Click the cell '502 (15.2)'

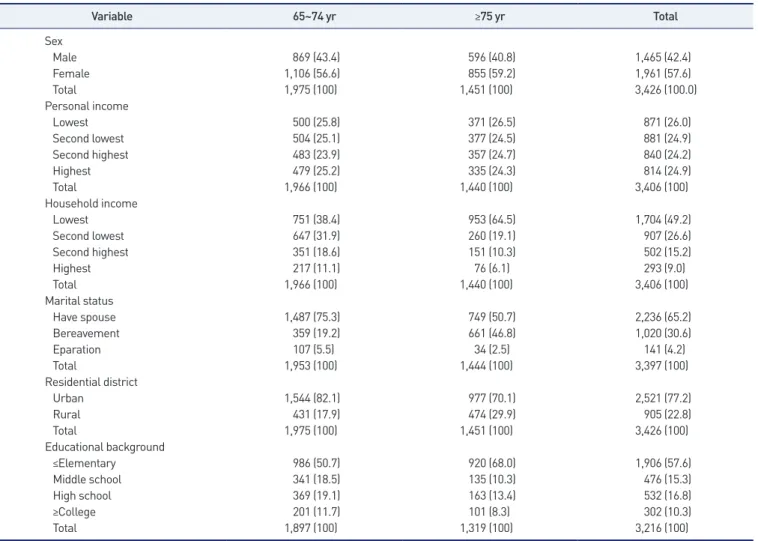pyautogui.click(x=667, y=252)
